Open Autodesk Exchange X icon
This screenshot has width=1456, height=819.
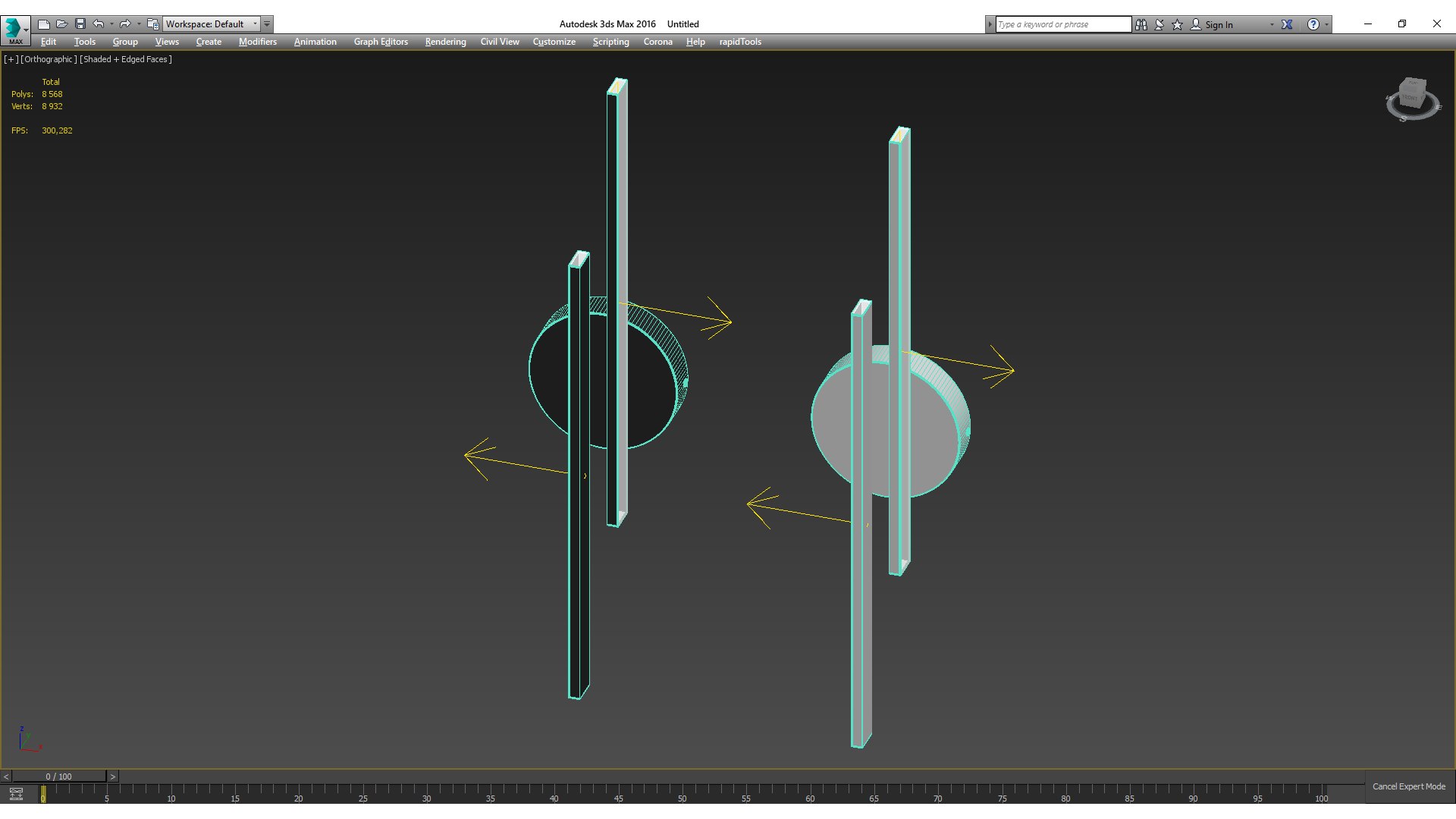1287,24
